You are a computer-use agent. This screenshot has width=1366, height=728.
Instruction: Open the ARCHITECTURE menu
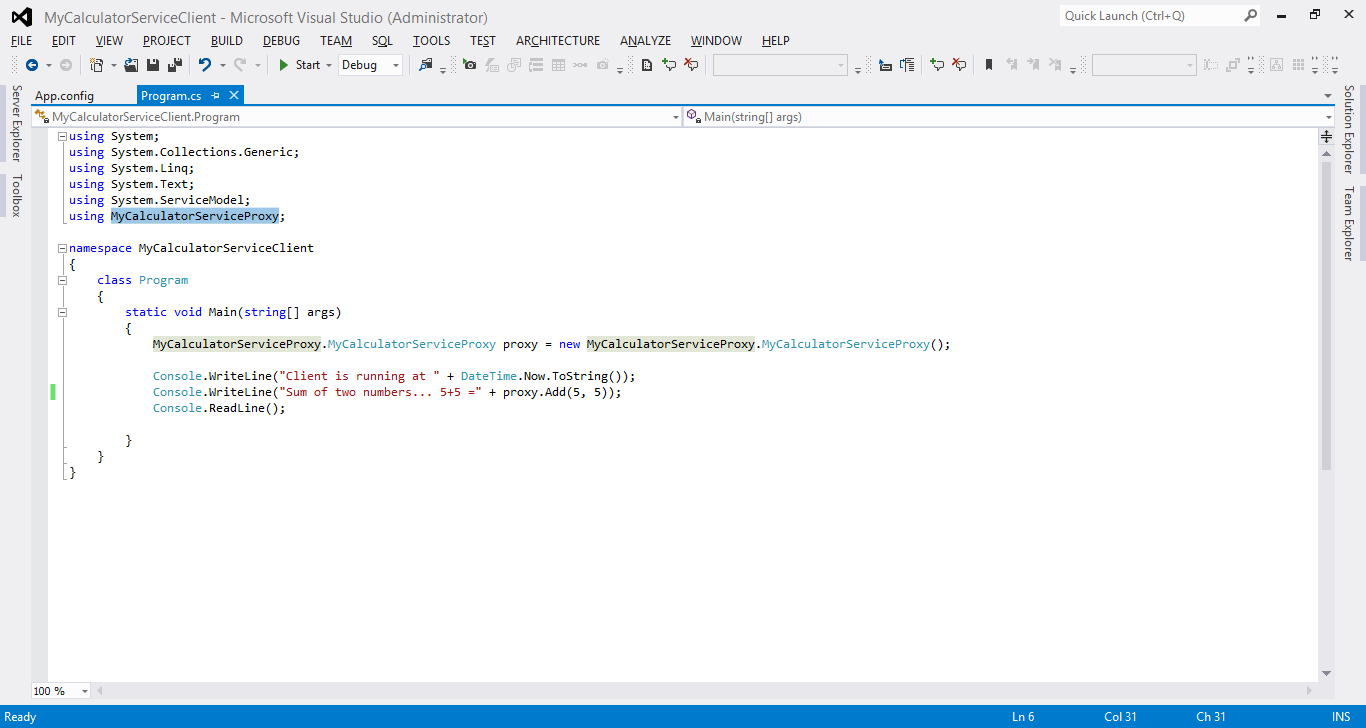point(558,41)
